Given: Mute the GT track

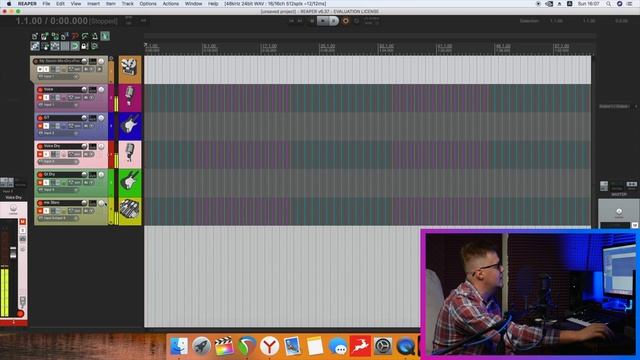Looking at the screenshot, I should pos(40,126).
